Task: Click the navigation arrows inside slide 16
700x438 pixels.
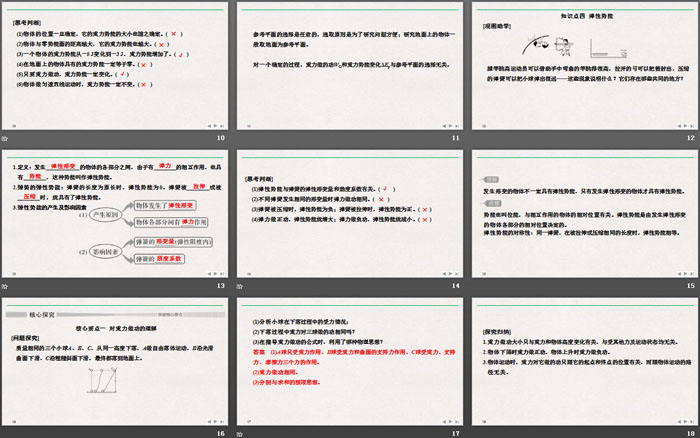Action: point(217,420)
